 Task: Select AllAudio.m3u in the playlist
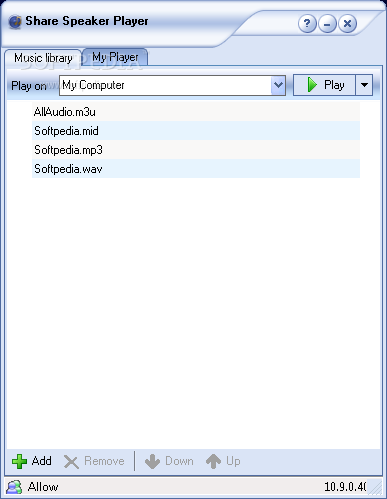point(196,112)
